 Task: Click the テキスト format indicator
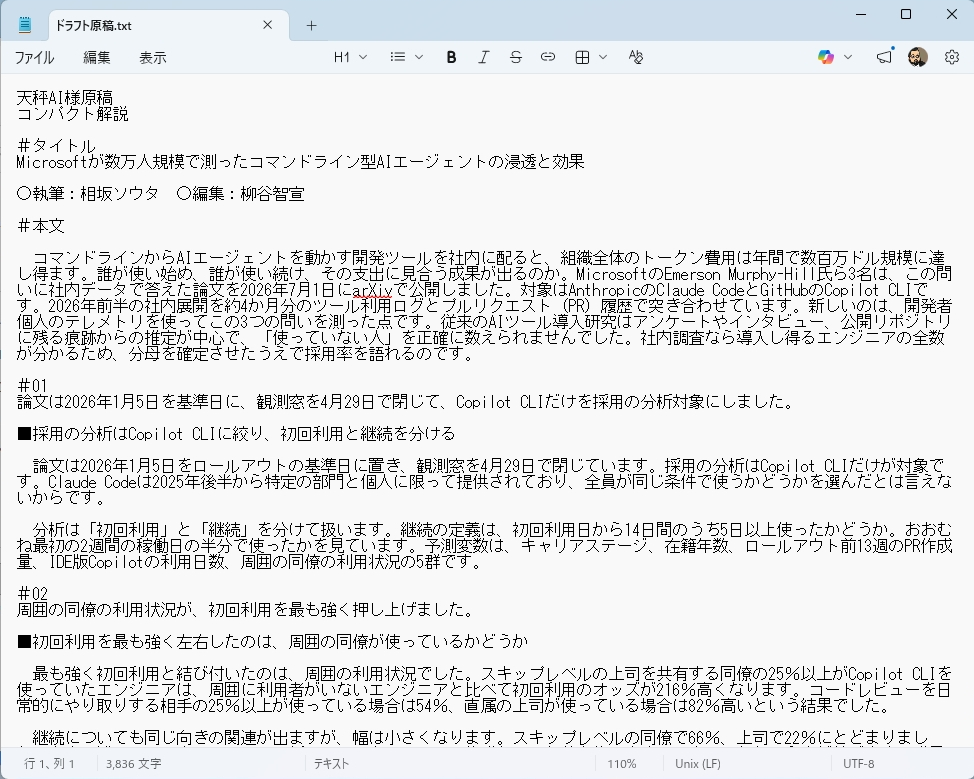[x=331, y=763]
